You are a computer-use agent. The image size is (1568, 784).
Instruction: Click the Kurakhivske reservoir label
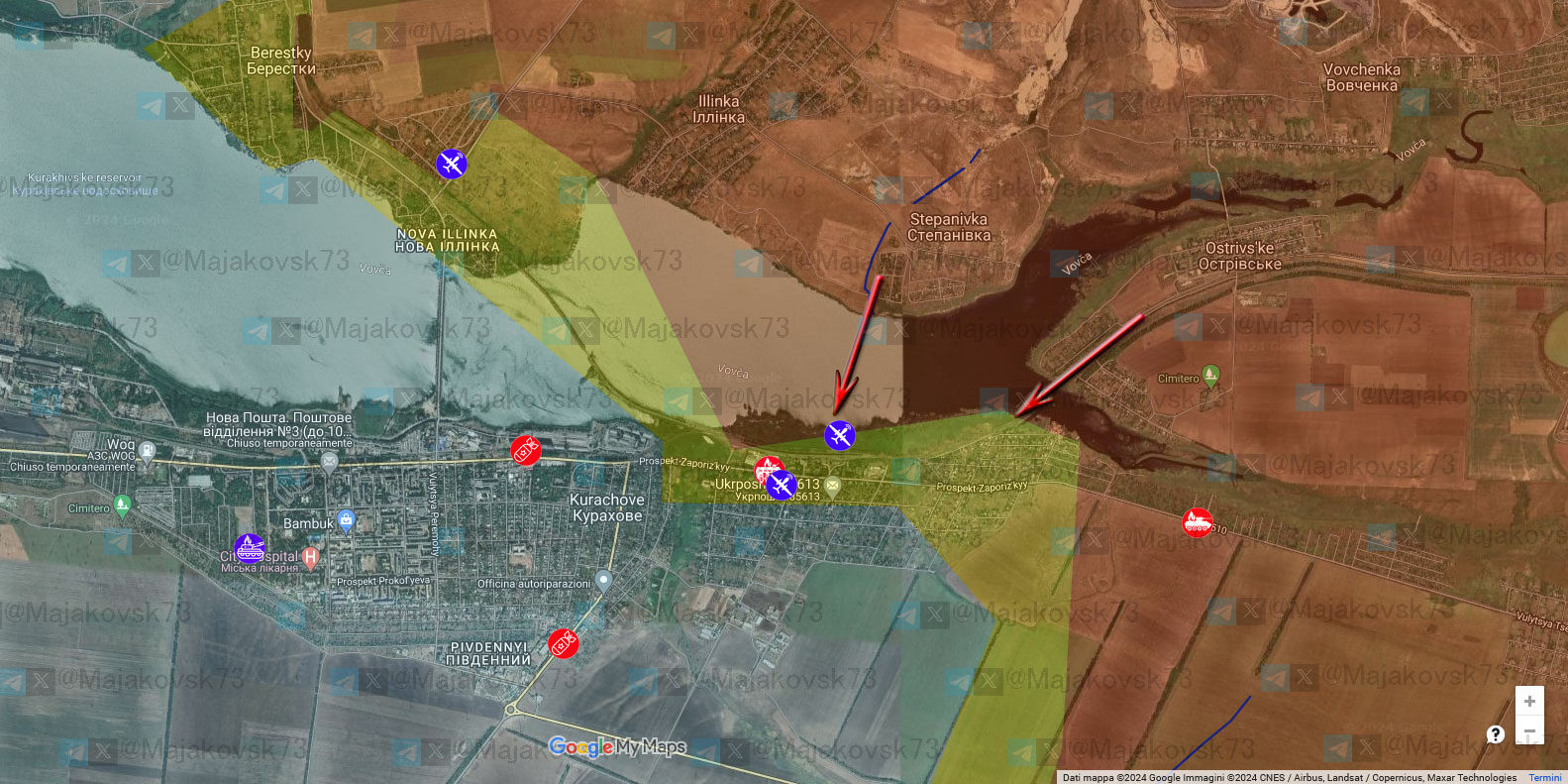[x=85, y=184]
